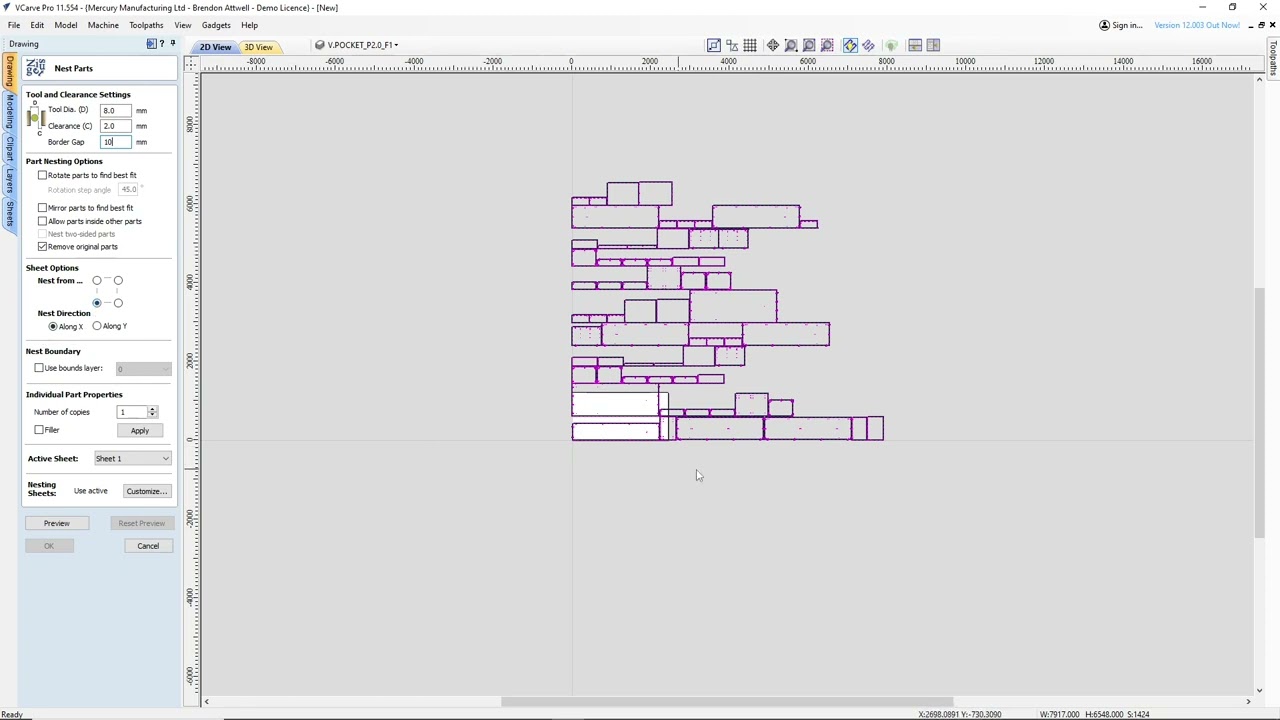Screen dimensions: 1280x720
Task: Uncheck Remove original parts
Action: pyautogui.click(x=43, y=247)
